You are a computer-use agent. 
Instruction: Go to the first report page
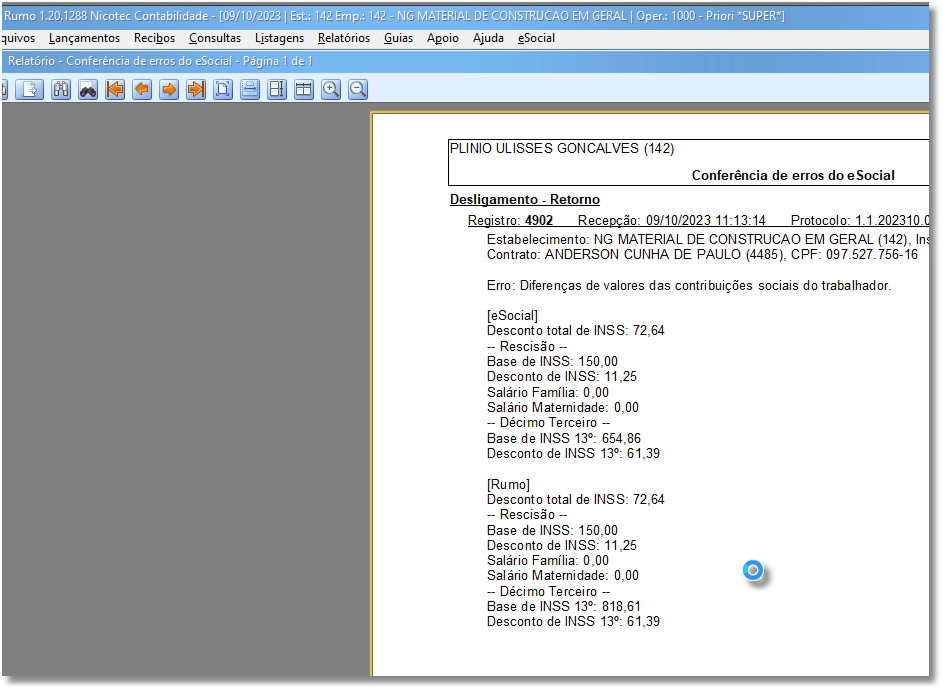point(115,90)
